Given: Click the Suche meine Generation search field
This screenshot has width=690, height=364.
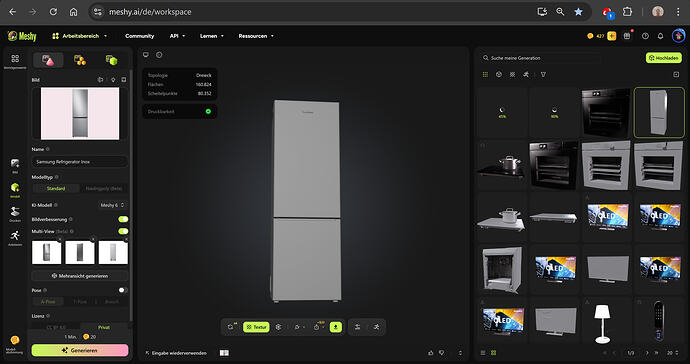Looking at the screenshot, I should pyautogui.click(x=540, y=58).
